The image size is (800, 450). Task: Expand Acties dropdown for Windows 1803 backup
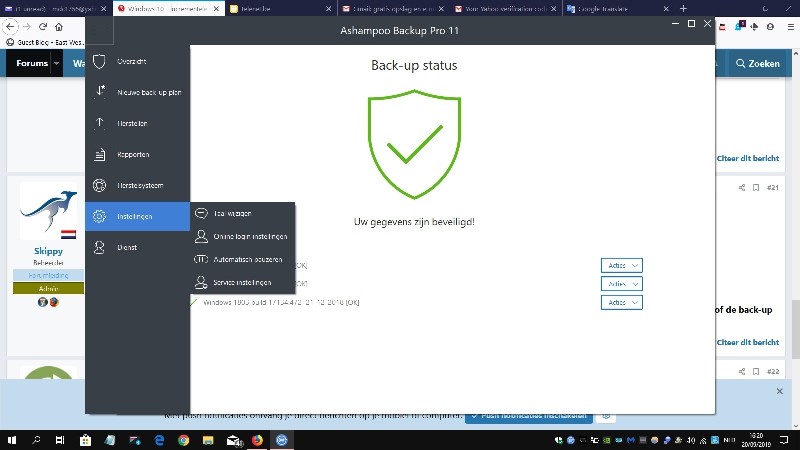[x=621, y=303]
